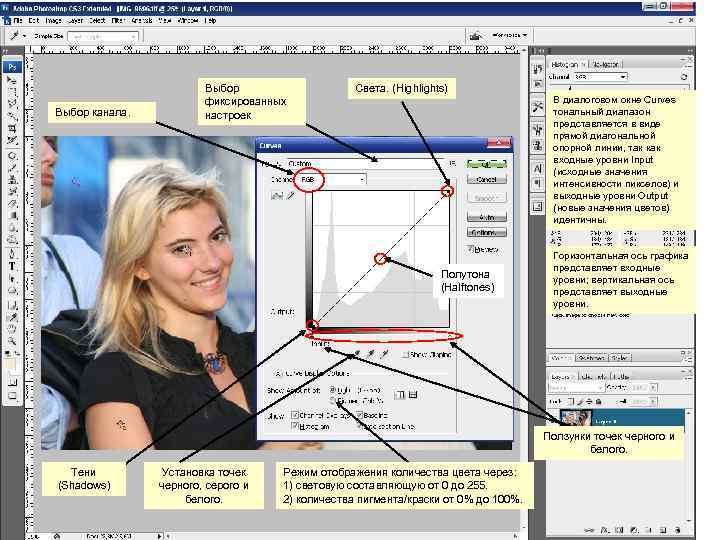Pick the white point eyedropper in Curves
Viewport: 720px width, 540px height.
[385, 354]
